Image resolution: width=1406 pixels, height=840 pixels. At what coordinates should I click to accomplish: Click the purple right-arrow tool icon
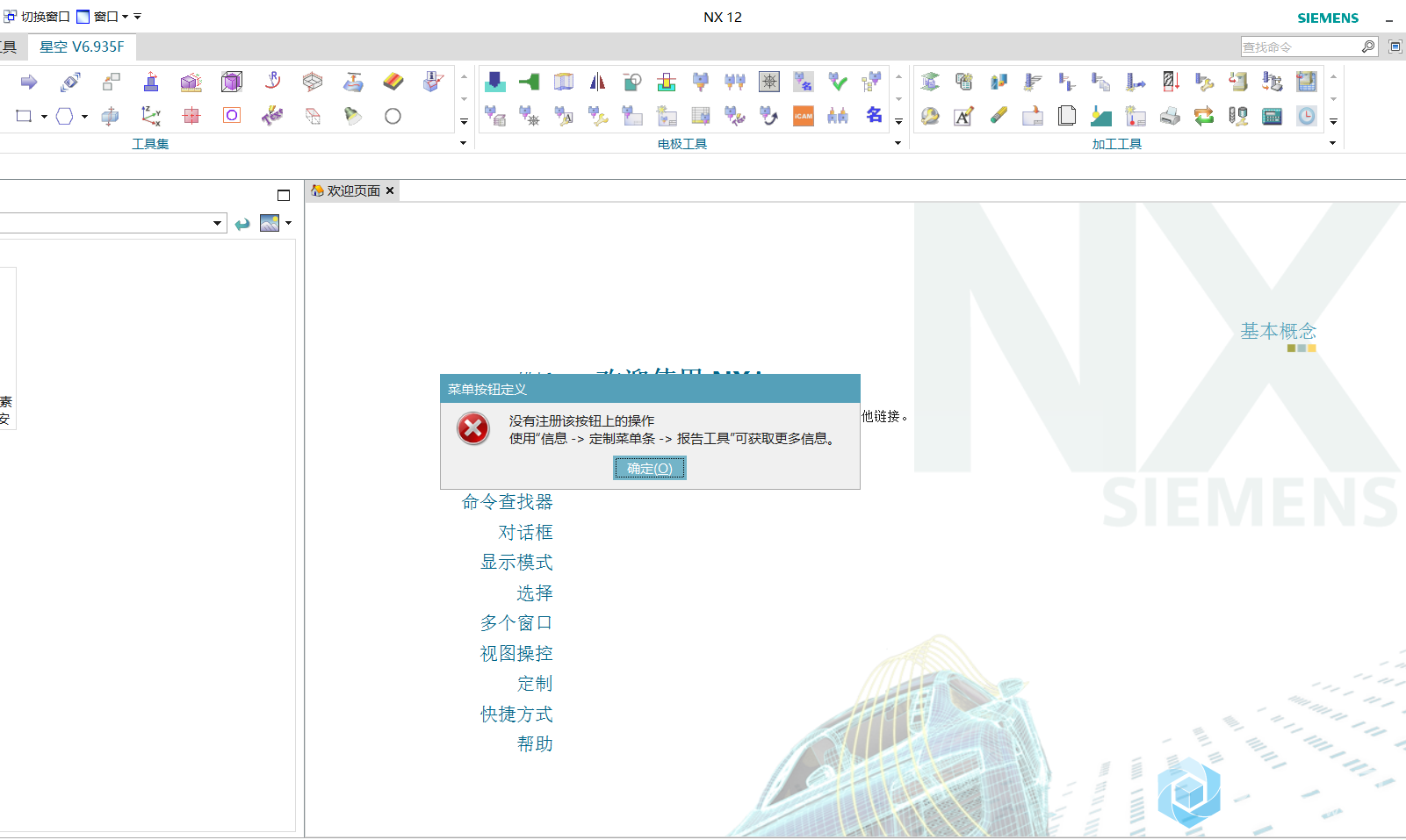click(29, 83)
